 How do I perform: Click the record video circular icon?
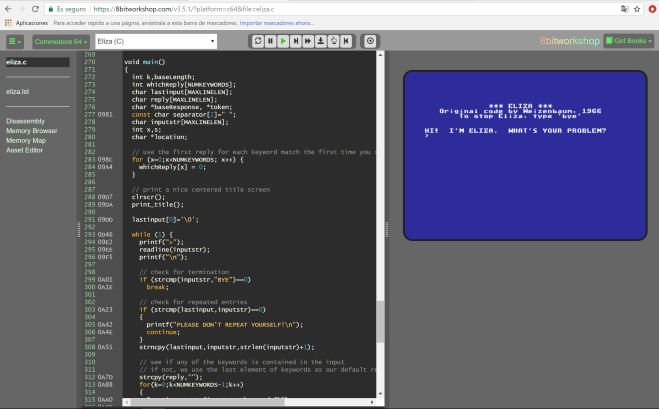(370, 41)
